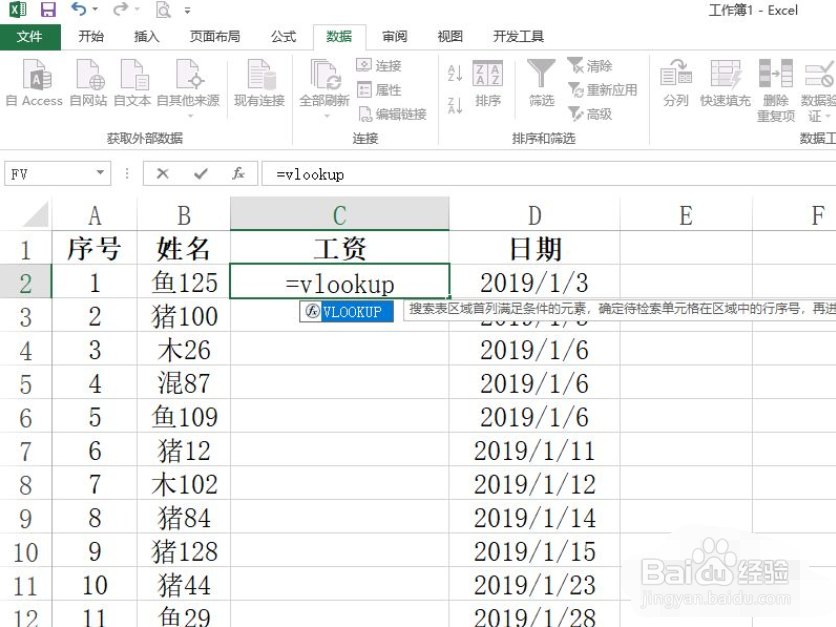The height and width of the screenshot is (627, 836).
Task: Click cell B1 containing 姓名
Action: [x=183, y=248]
